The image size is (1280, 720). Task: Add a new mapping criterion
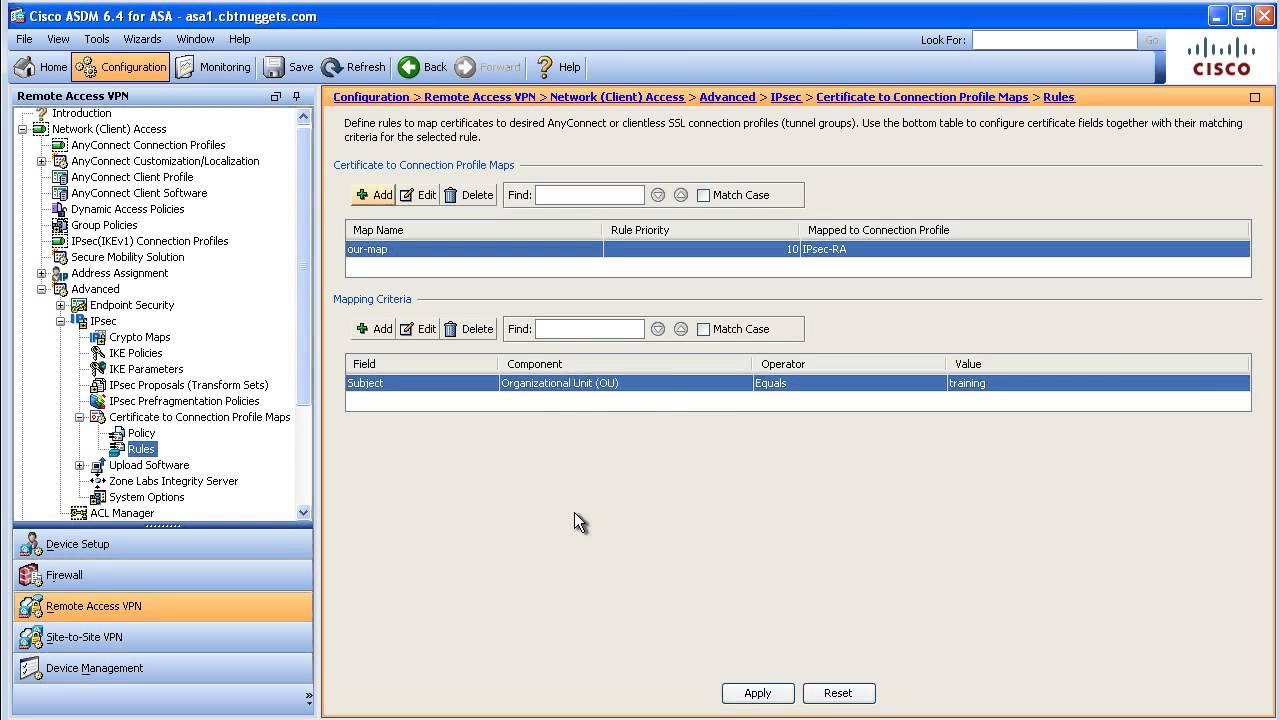374,329
